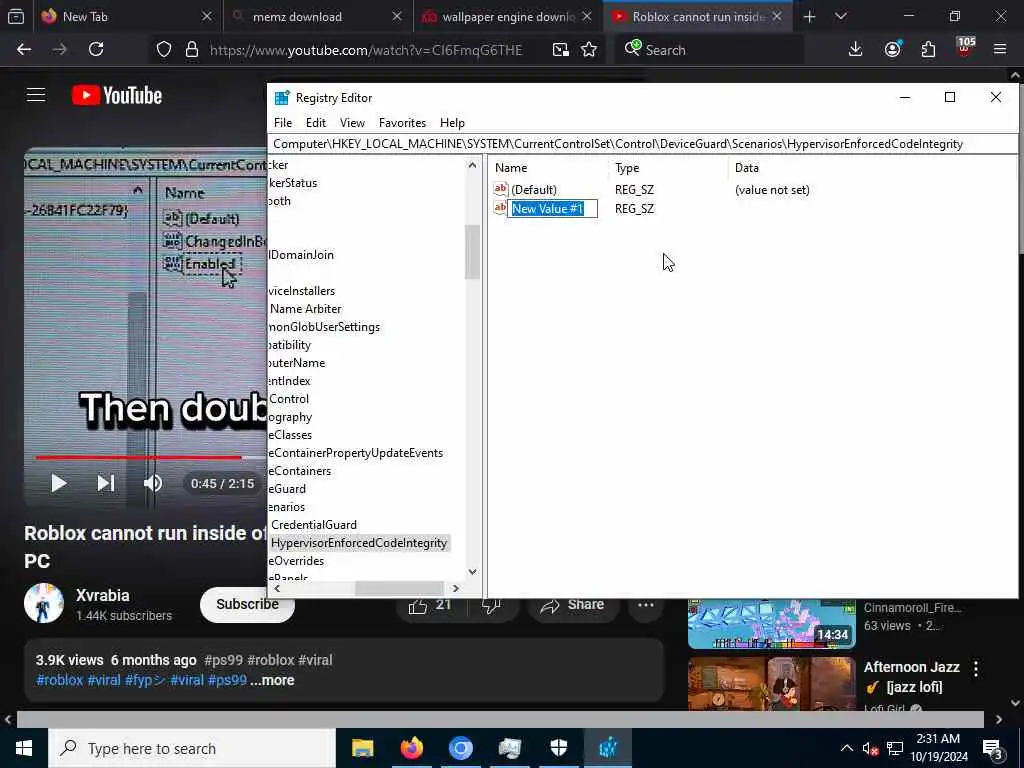Image resolution: width=1024 pixels, height=768 pixels.
Task: Click the site padlock security icon
Action: tap(191, 50)
